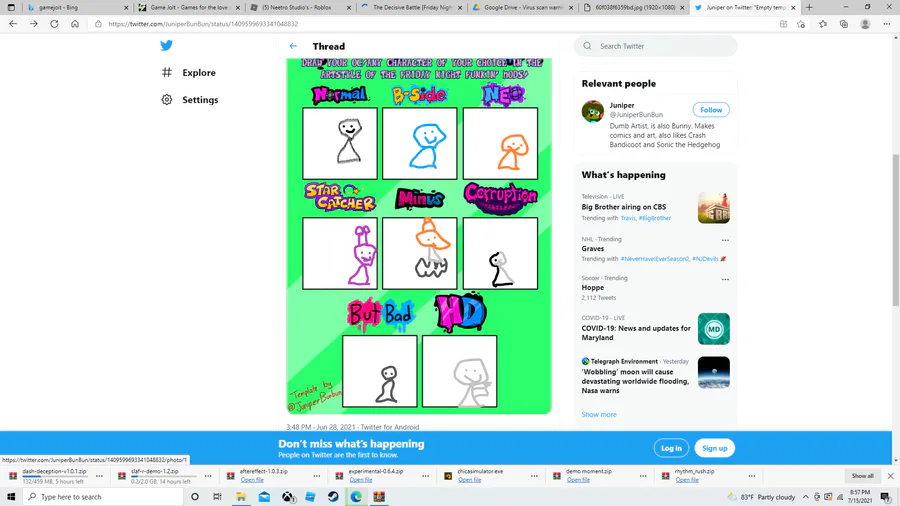The image size is (900, 506).
Task: Click Show more under What's happening
Action: pos(599,414)
